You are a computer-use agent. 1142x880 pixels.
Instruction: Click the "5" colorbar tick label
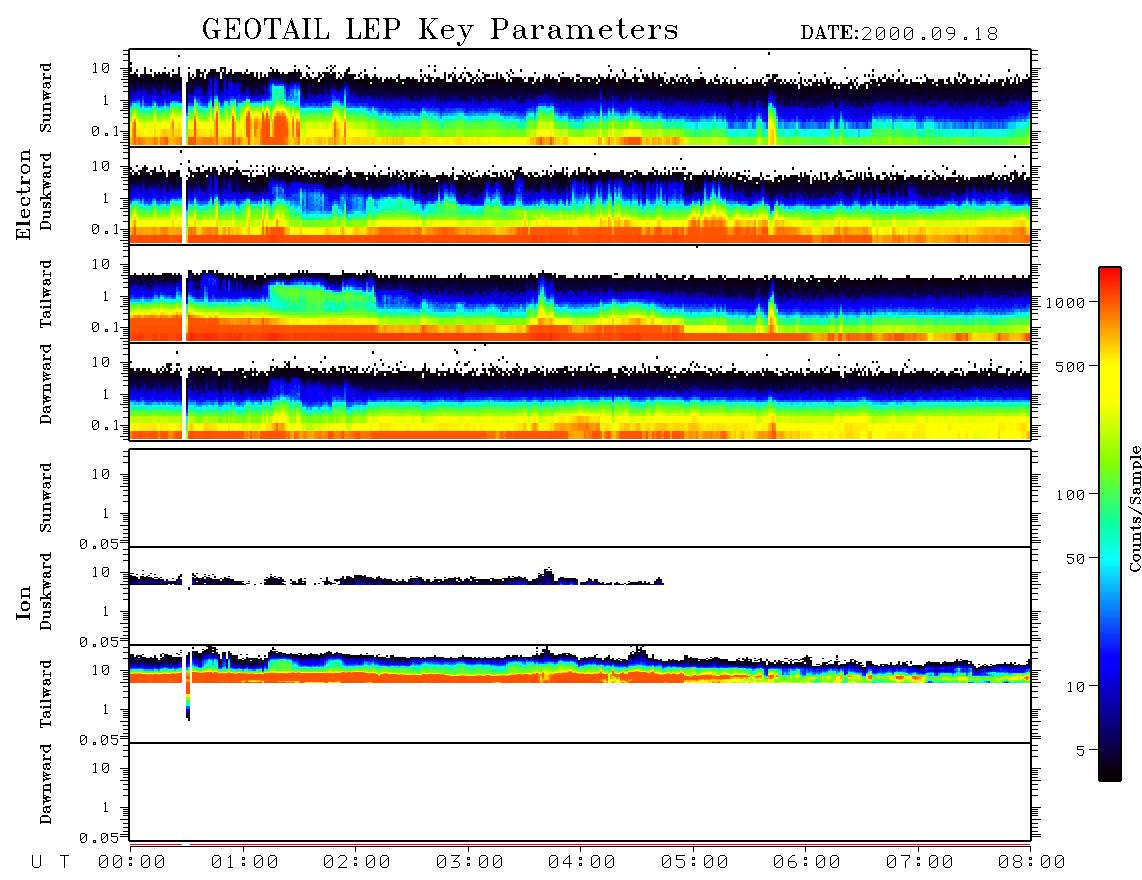[x=1081, y=751]
